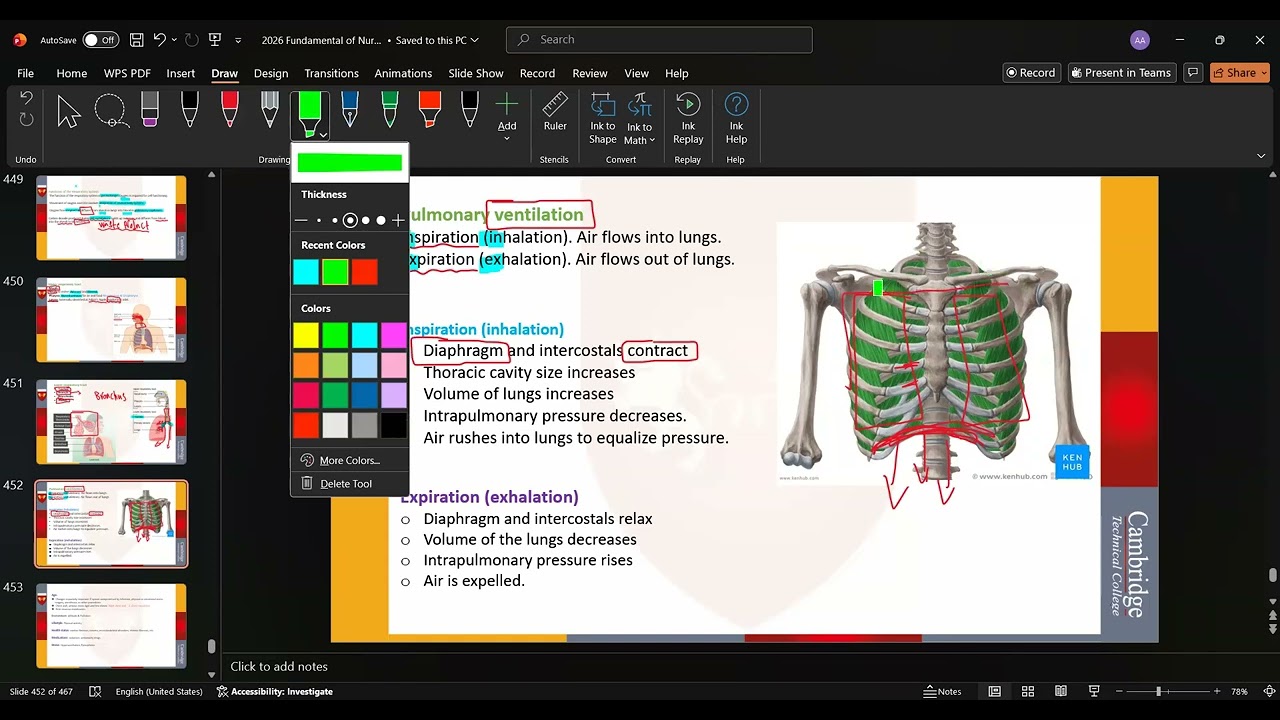
Task: Activate the Lasso Select tool
Action: (x=111, y=111)
